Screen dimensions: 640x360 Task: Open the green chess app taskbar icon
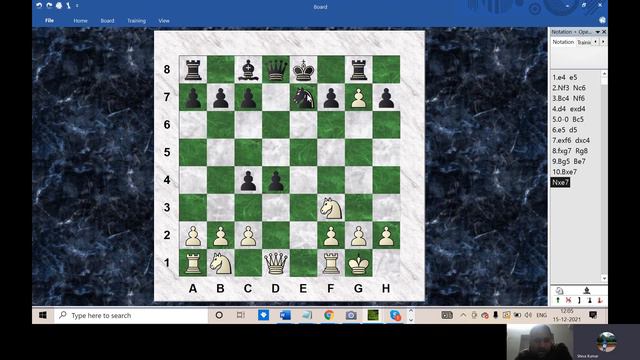point(373,315)
